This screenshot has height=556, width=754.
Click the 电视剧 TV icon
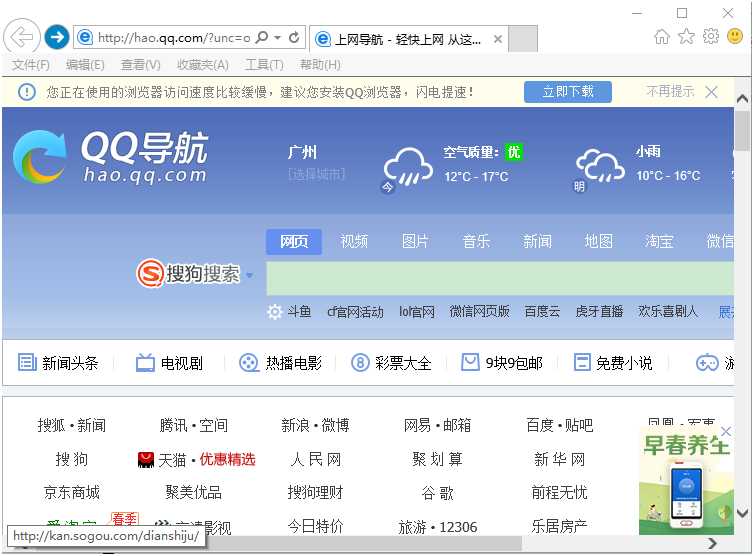coord(145,363)
